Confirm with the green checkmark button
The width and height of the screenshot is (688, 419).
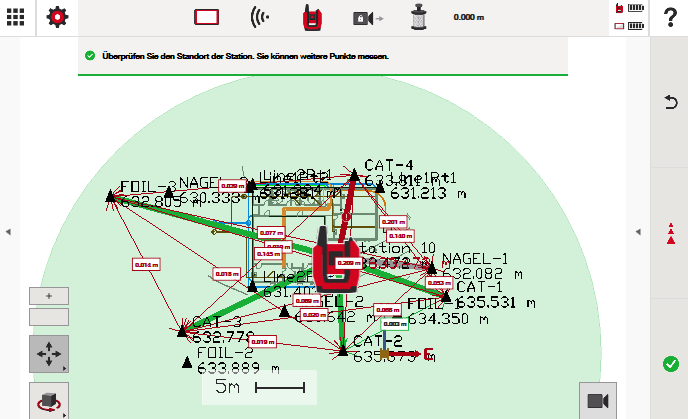click(x=670, y=365)
